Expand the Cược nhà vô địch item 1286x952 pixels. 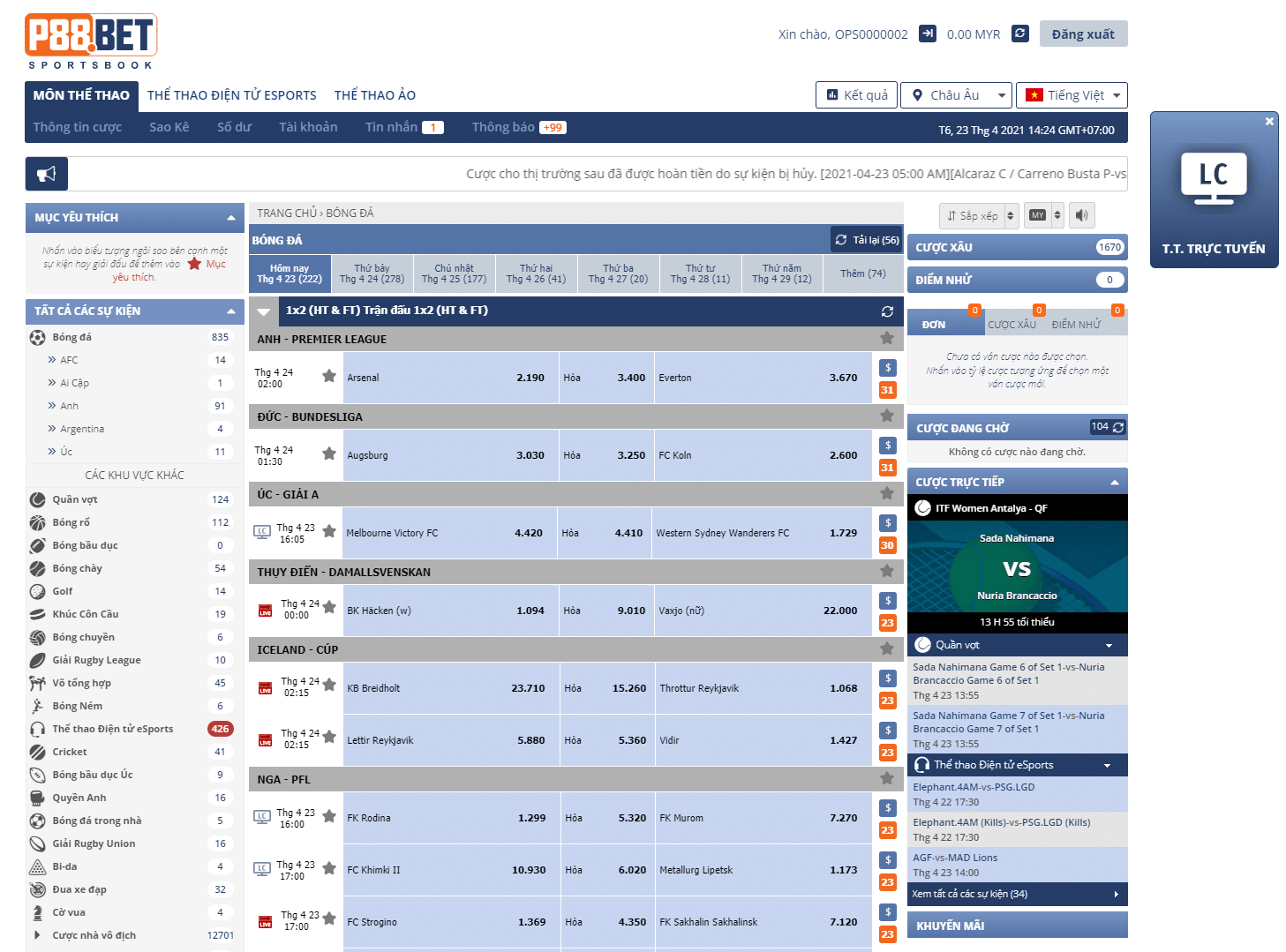pos(37,935)
